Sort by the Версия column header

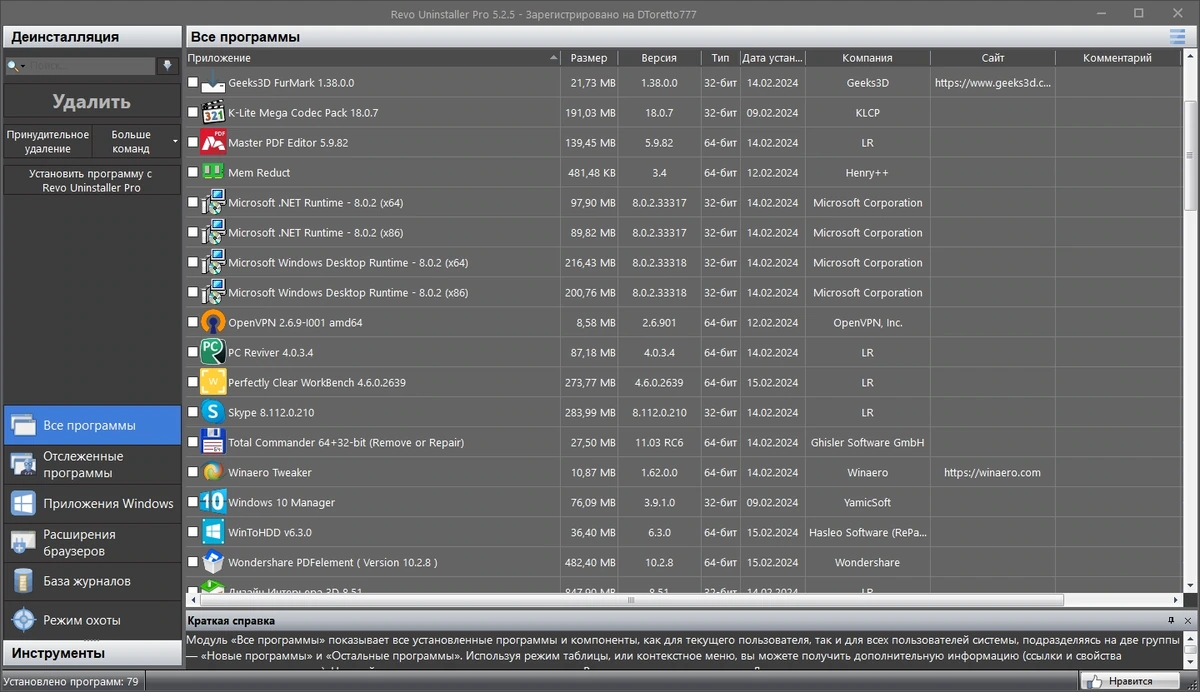tap(659, 58)
